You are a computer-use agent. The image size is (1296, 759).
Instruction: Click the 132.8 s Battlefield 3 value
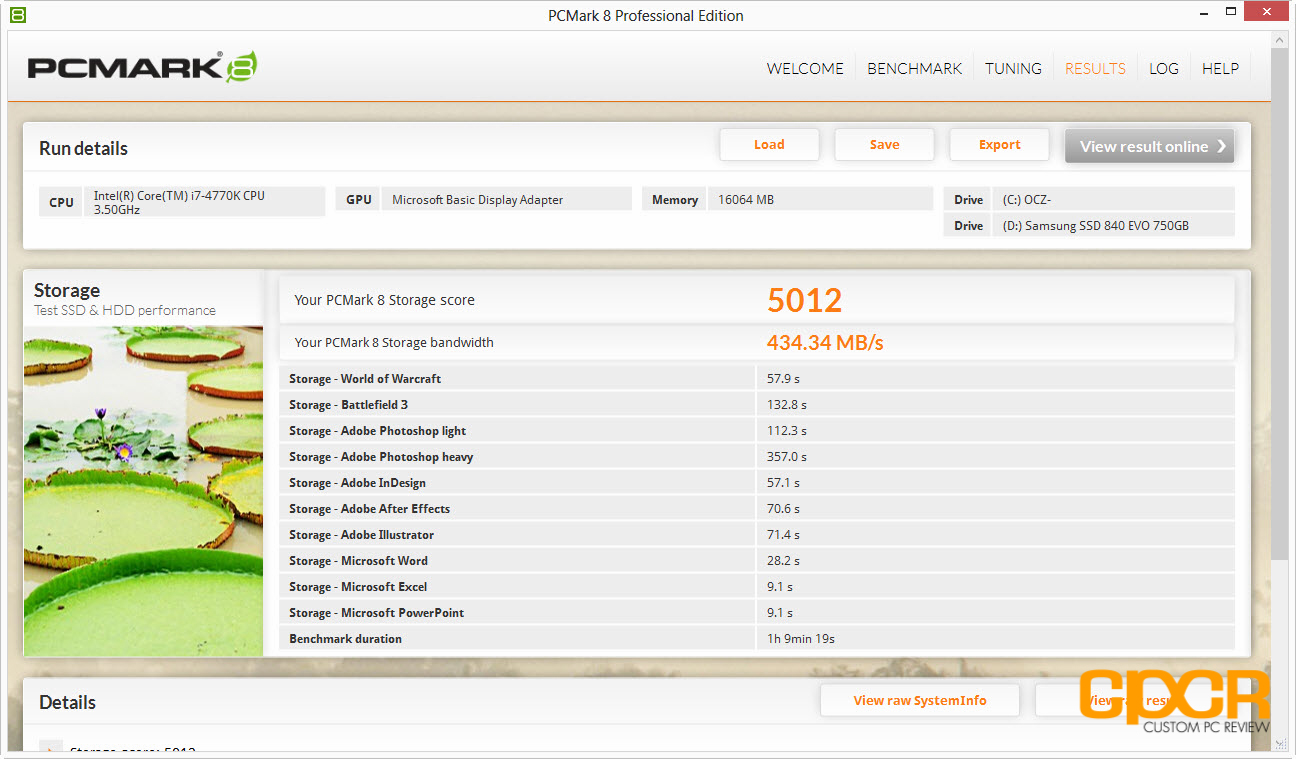tap(787, 405)
